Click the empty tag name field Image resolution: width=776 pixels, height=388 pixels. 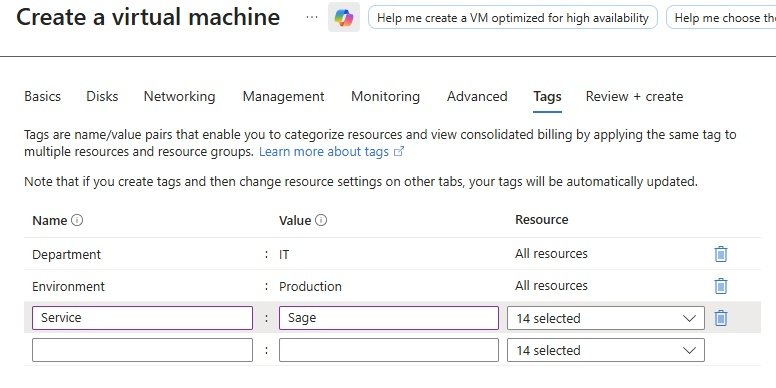[x=142, y=350]
